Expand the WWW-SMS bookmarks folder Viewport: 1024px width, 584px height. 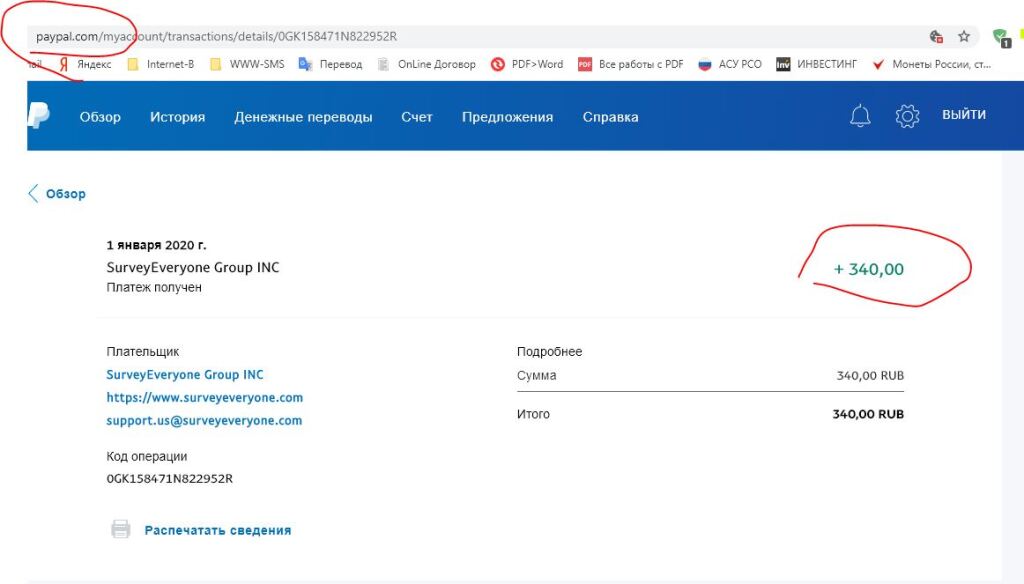tap(246, 64)
